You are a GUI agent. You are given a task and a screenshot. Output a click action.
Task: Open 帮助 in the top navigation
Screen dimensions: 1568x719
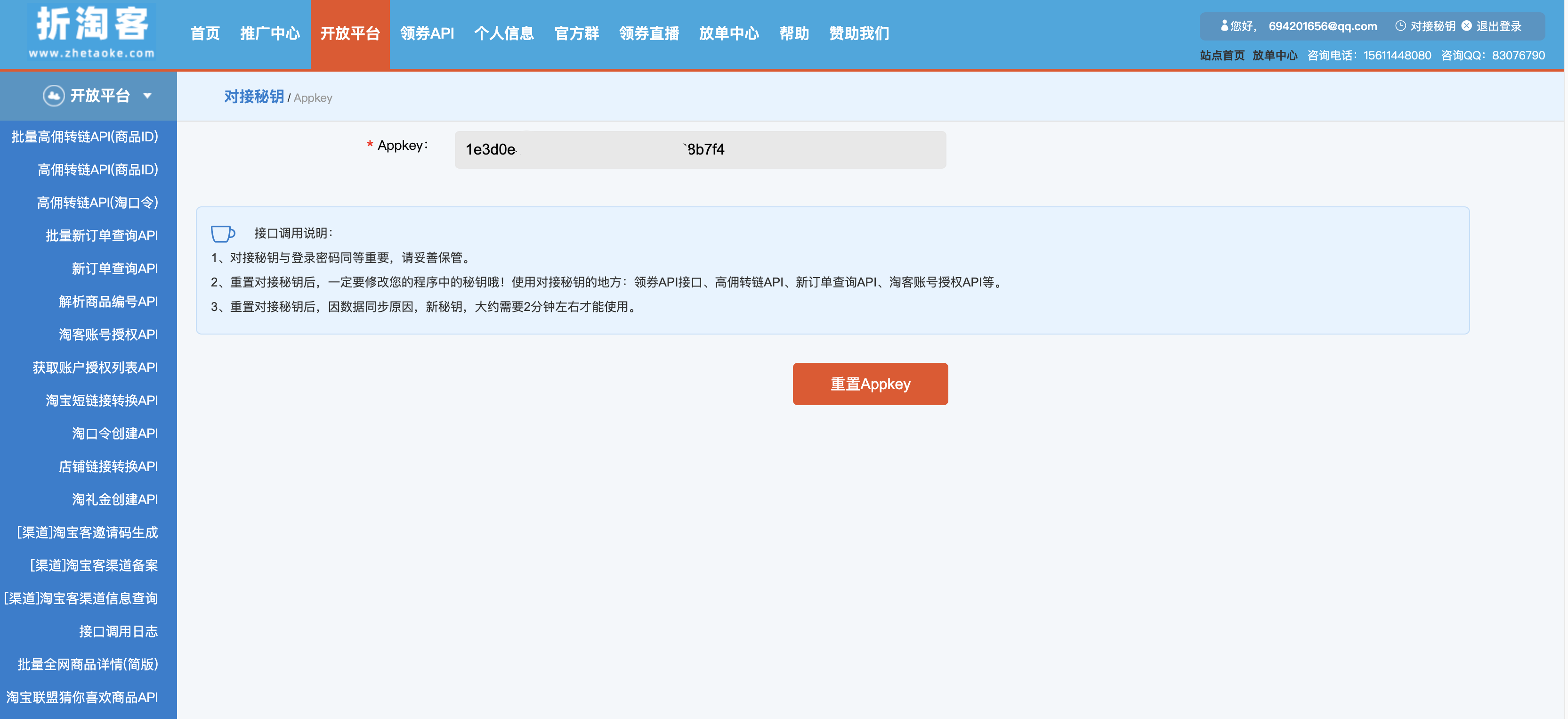[794, 33]
